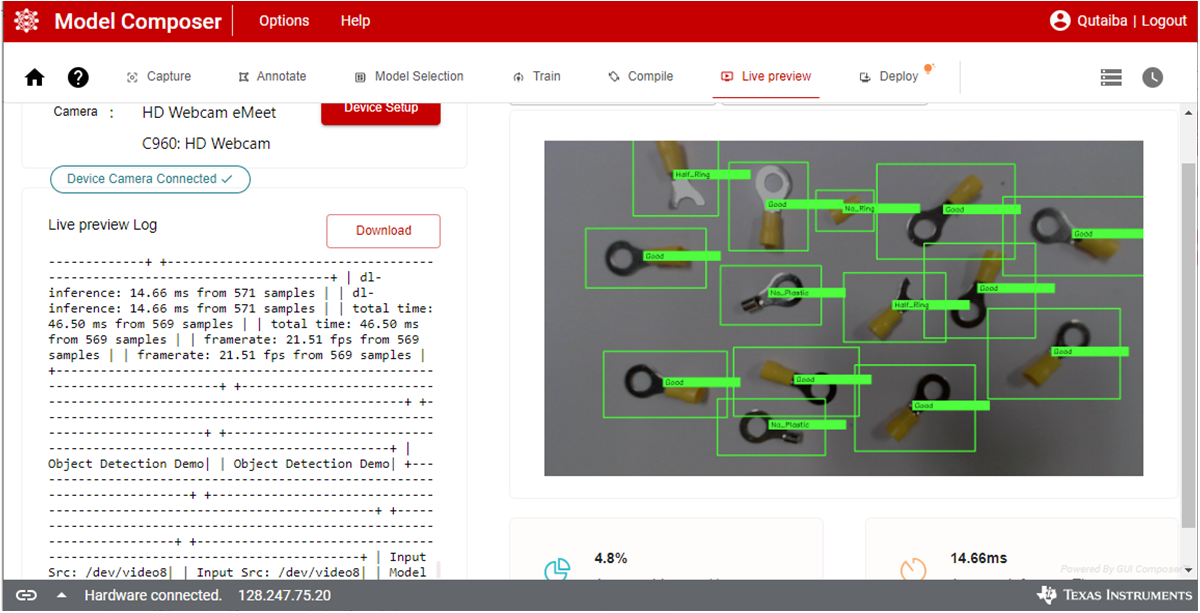The image size is (1200, 613).
Task: Open the help question mark icon
Action: (78, 78)
